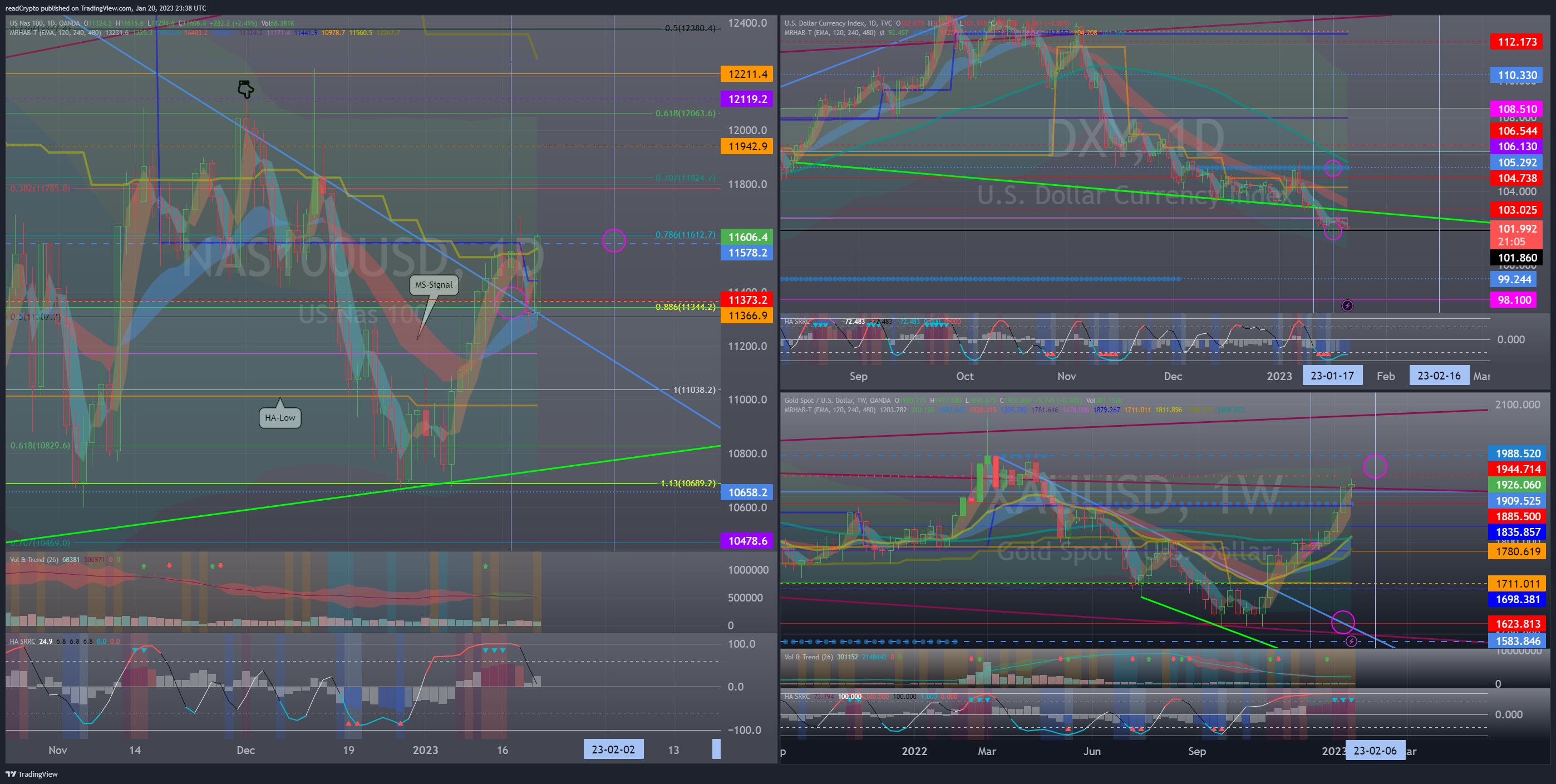The image size is (1556, 784).
Task: Select the HA-Low callout label
Action: 280,417
